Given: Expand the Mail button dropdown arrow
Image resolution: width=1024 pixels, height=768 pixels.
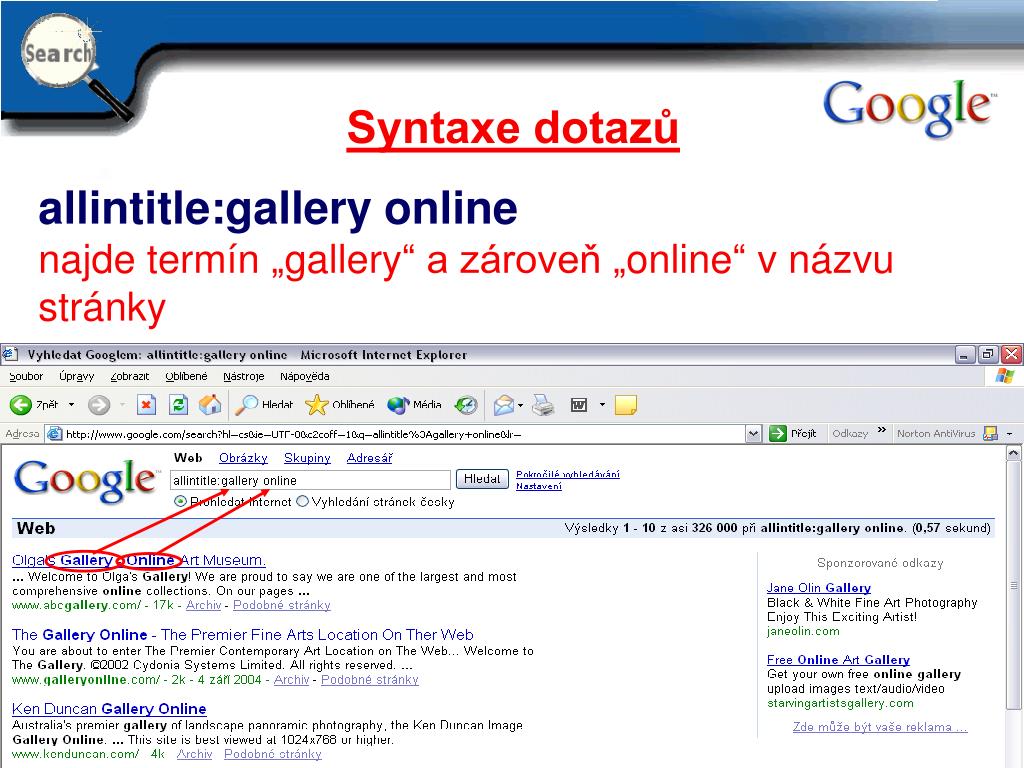Looking at the screenshot, I should coord(520,405).
